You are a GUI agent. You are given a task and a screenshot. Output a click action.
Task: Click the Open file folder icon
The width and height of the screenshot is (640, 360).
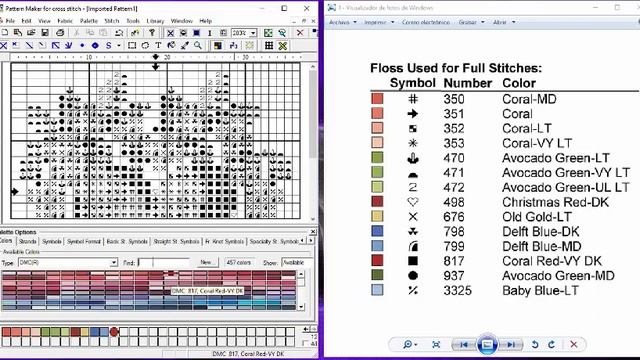click(x=31, y=33)
